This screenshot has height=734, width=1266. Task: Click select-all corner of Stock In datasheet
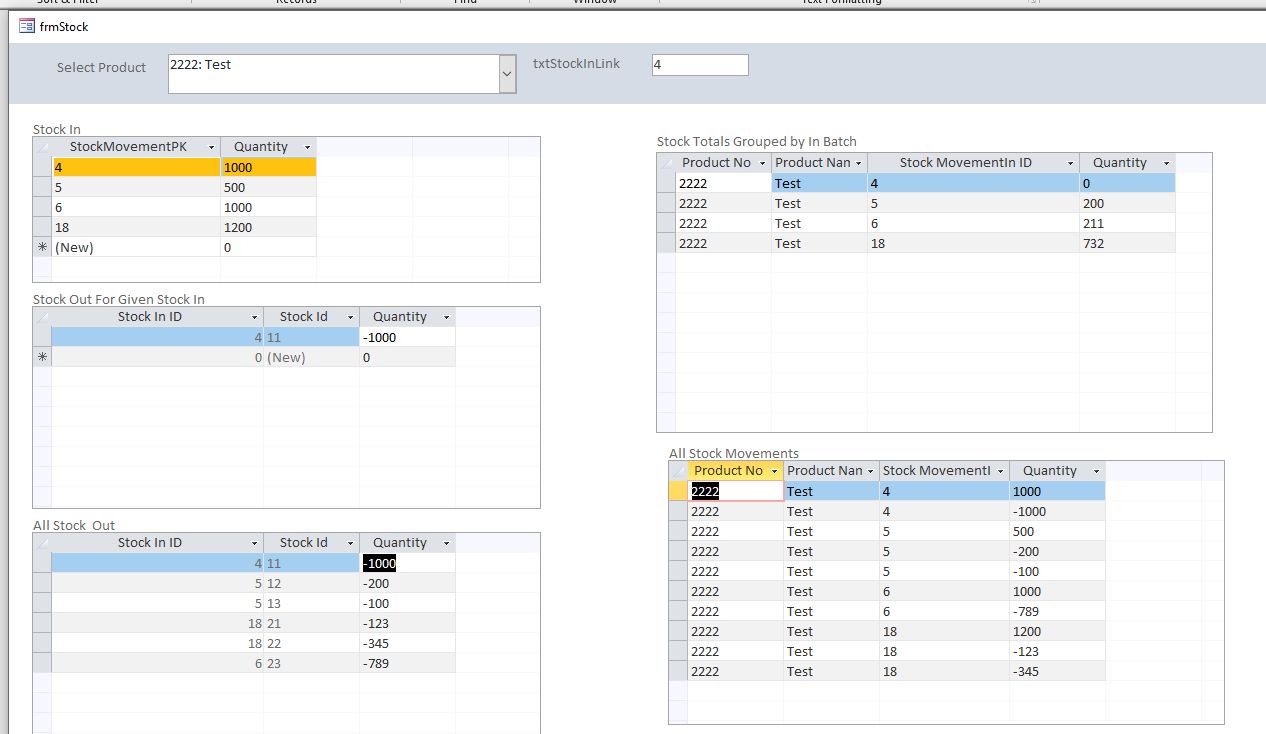click(x=42, y=147)
